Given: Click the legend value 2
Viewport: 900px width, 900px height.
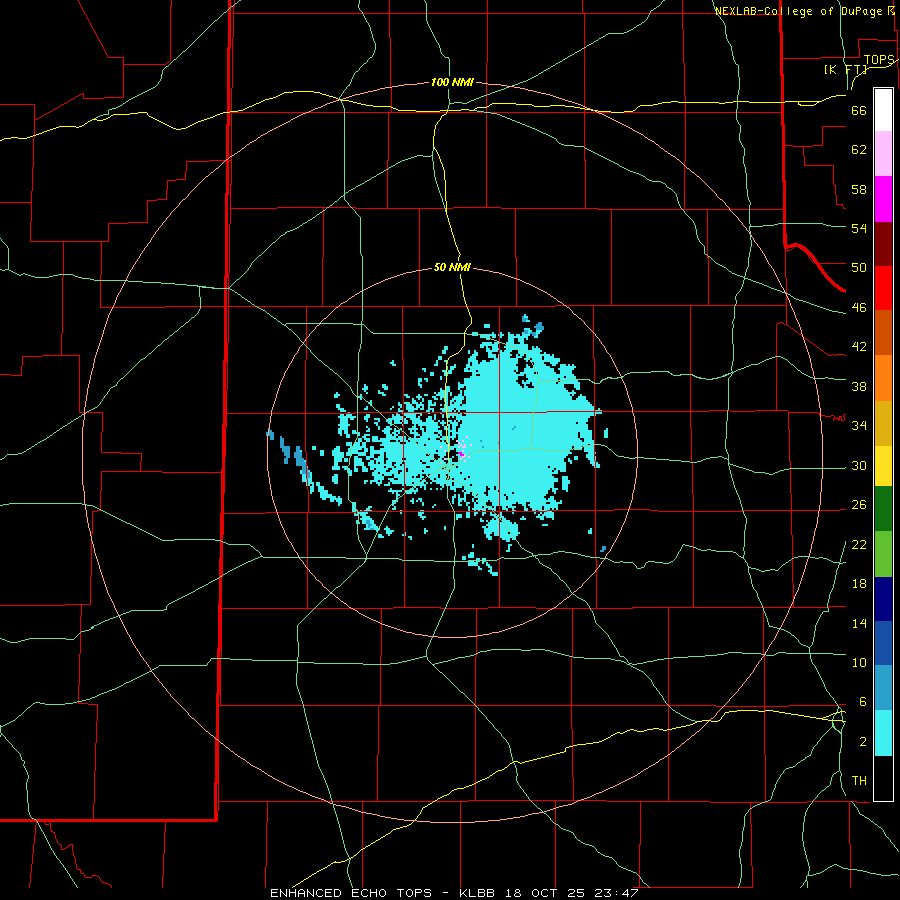Looking at the screenshot, I should [x=863, y=741].
